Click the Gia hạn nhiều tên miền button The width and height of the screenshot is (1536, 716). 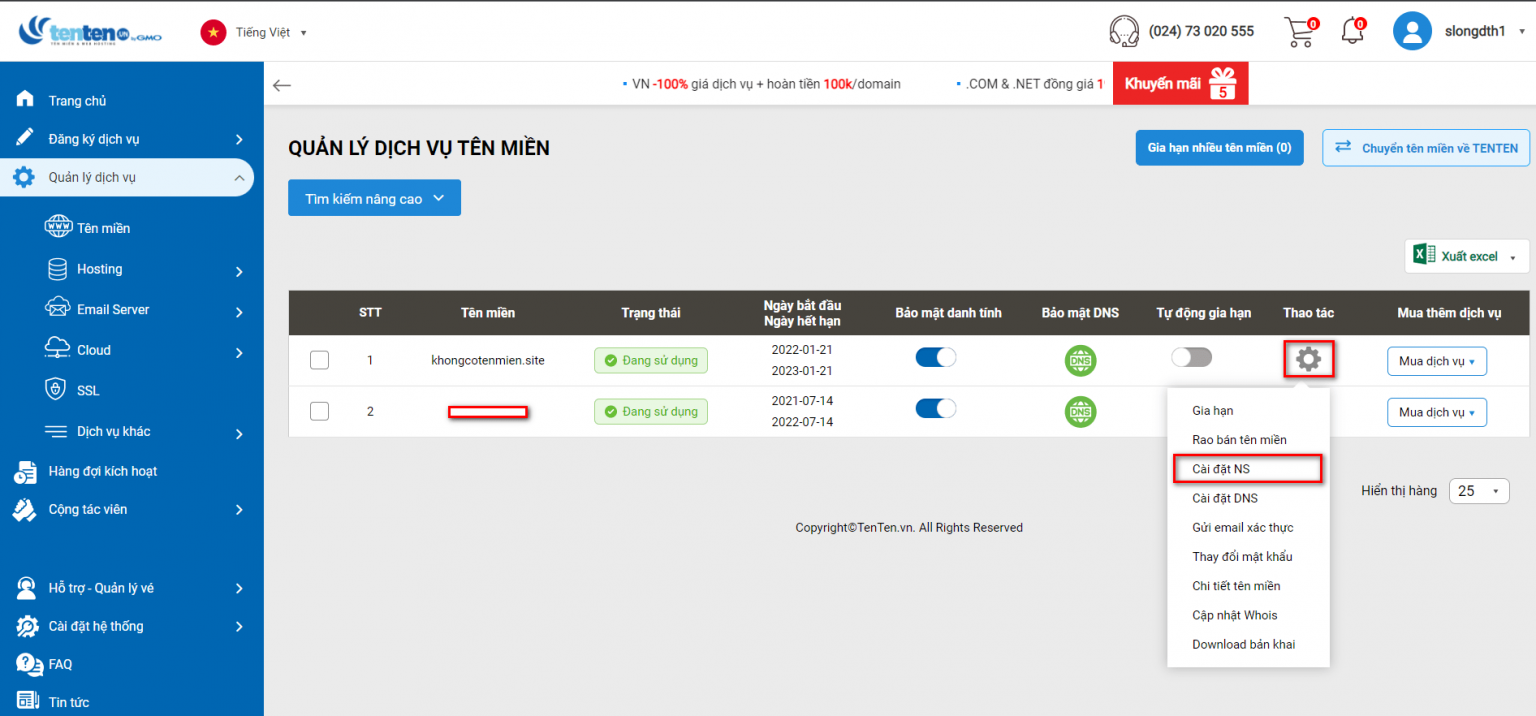1219,147
